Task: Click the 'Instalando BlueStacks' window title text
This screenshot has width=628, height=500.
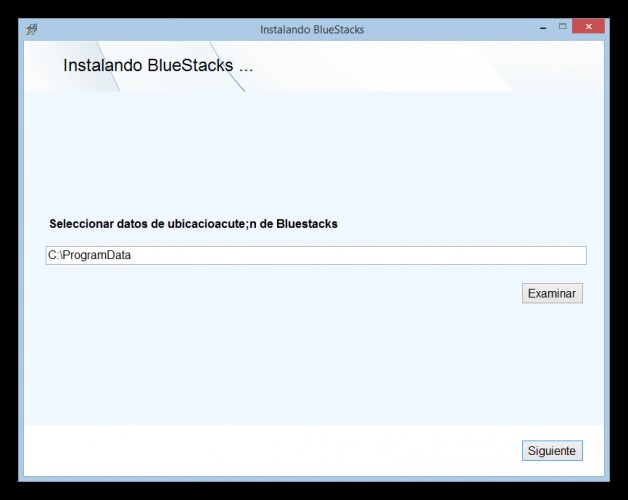Action: click(x=312, y=30)
